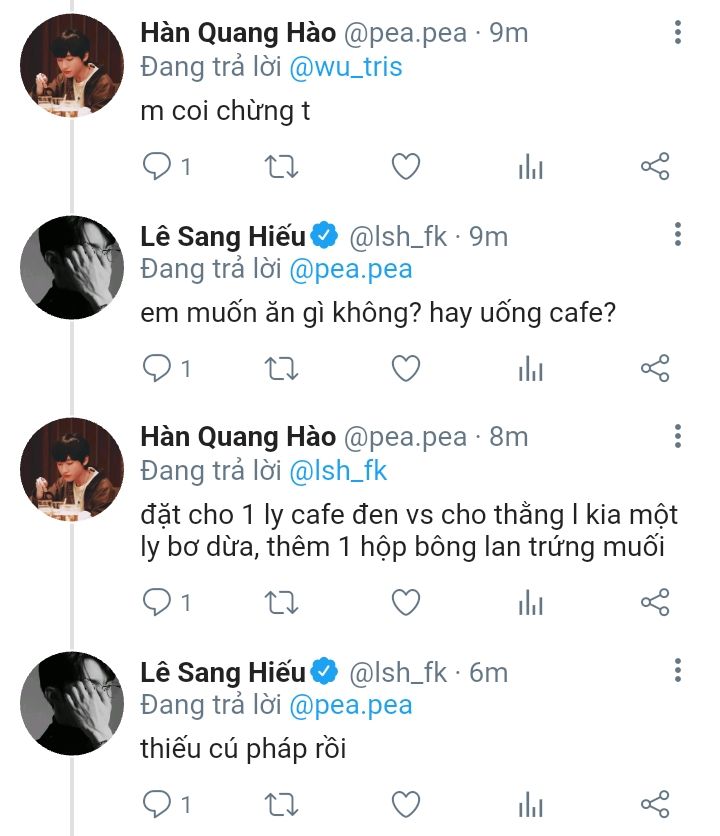This screenshot has height=836, width=720.
Task: Share the "đặt cho 1 ly cafe" tweet
Action: [654, 601]
